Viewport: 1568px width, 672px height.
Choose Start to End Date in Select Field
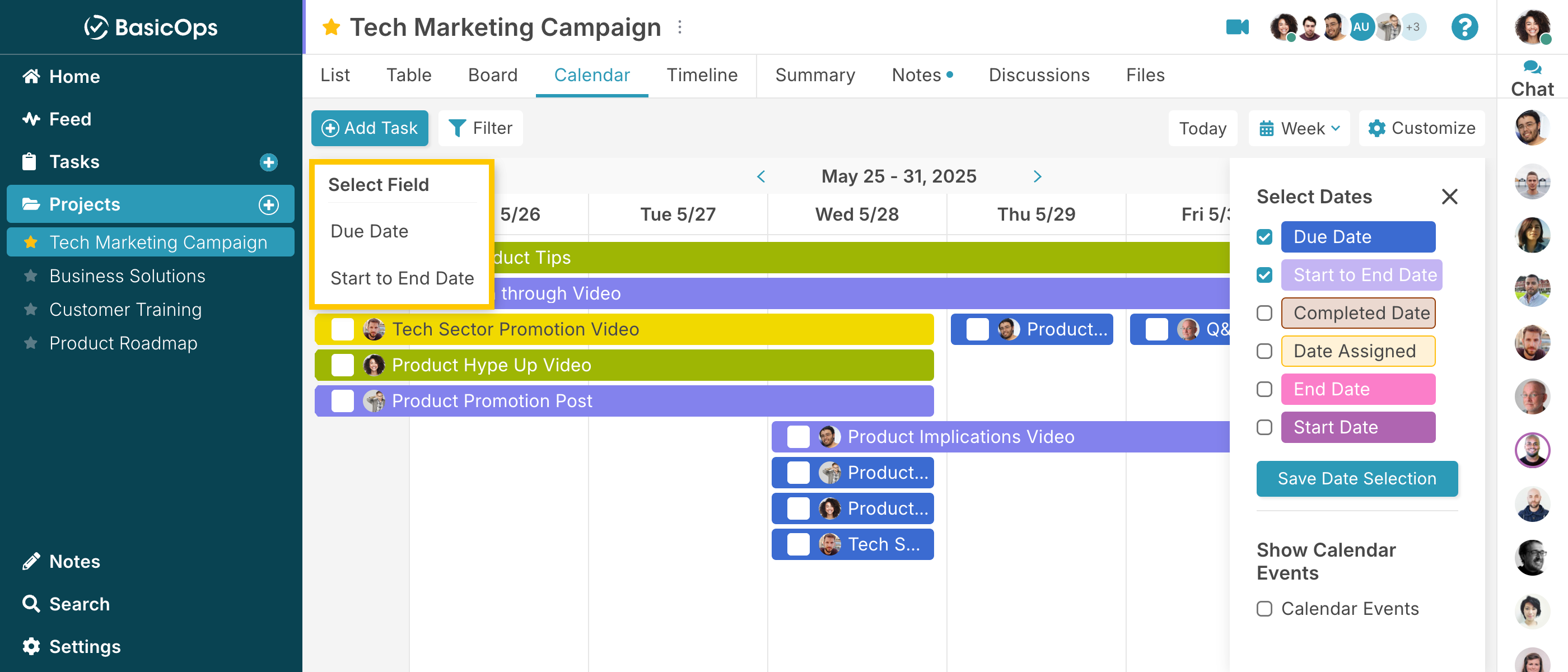point(402,278)
